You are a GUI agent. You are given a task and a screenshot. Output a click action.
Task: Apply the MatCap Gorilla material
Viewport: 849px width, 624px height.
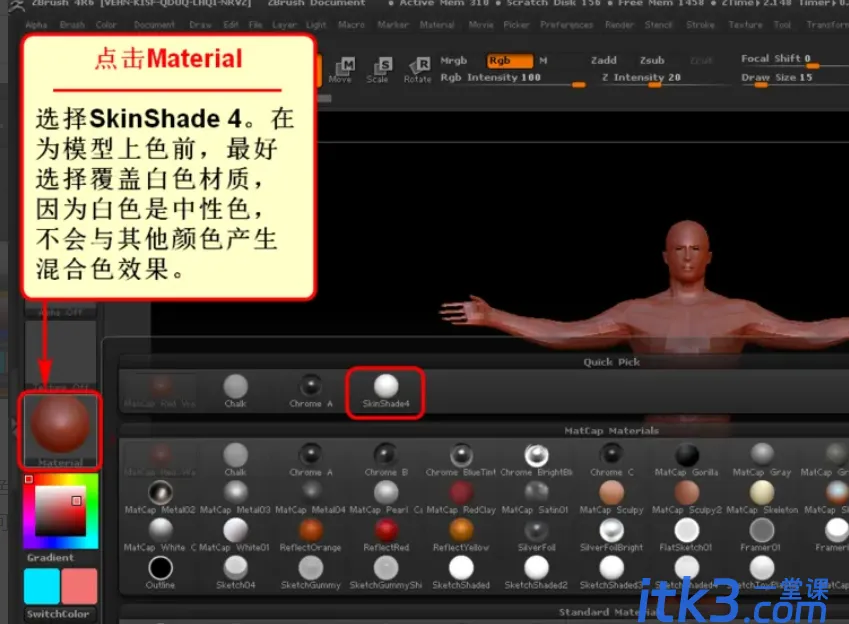[687, 460]
